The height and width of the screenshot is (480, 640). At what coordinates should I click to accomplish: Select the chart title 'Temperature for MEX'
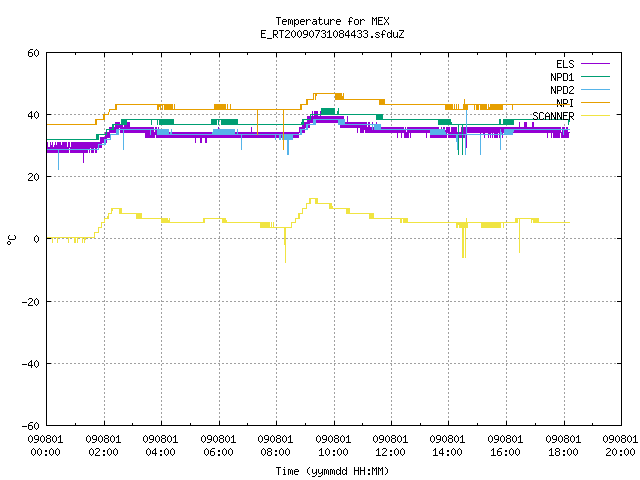coord(332,21)
